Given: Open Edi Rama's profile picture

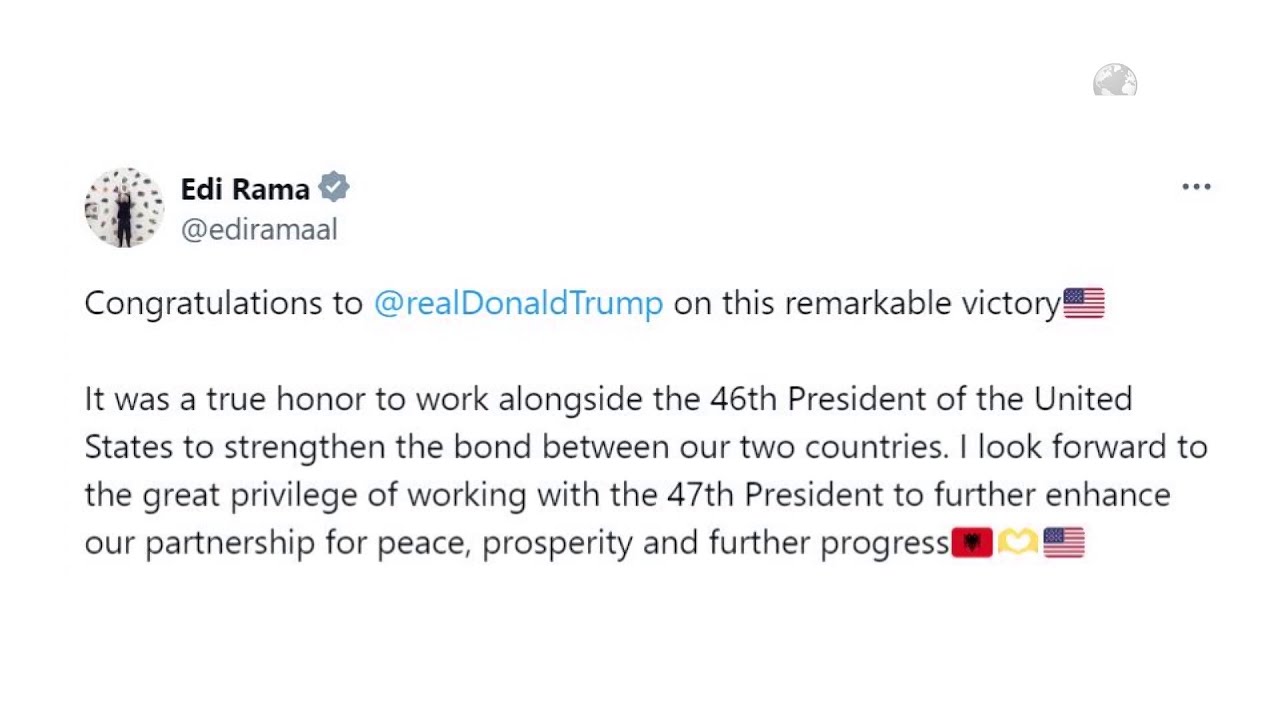Looking at the screenshot, I should (x=124, y=208).
